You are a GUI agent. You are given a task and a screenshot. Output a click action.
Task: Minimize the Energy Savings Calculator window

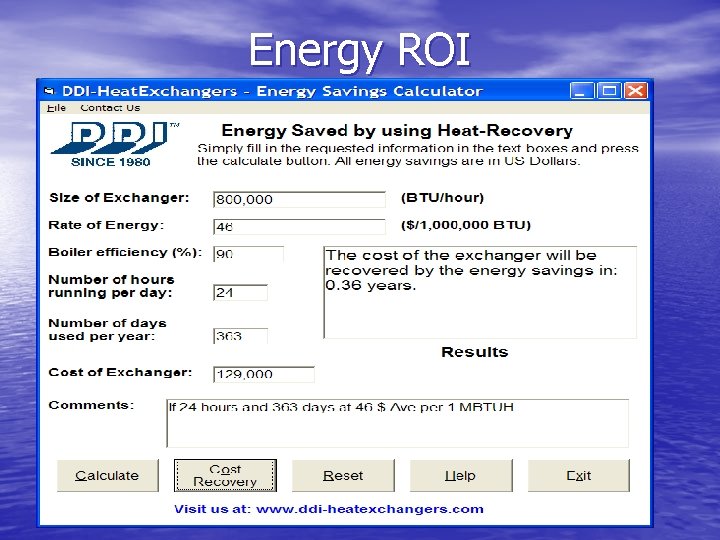pyautogui.click(x=582, y=90)
